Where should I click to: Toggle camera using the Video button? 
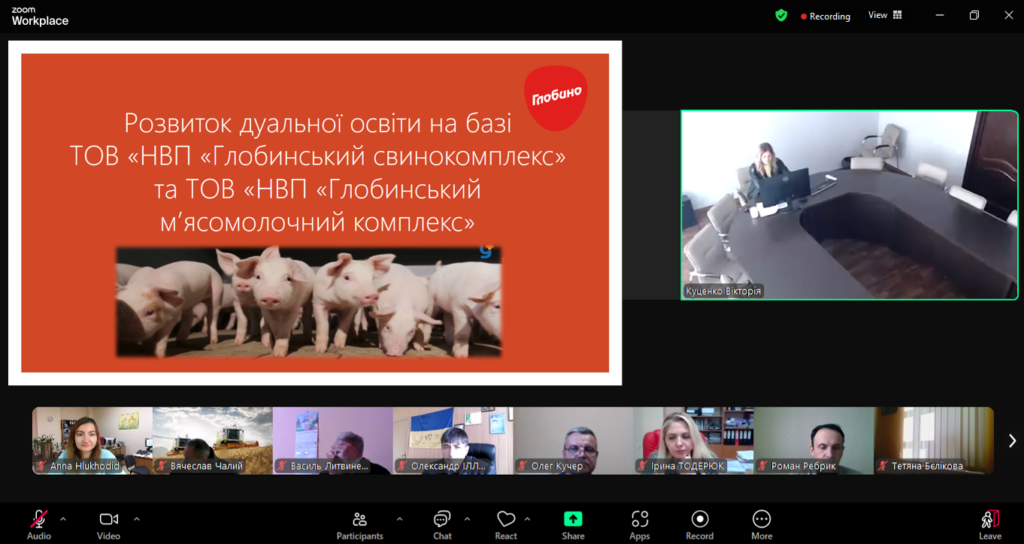(x=108, y=522)
